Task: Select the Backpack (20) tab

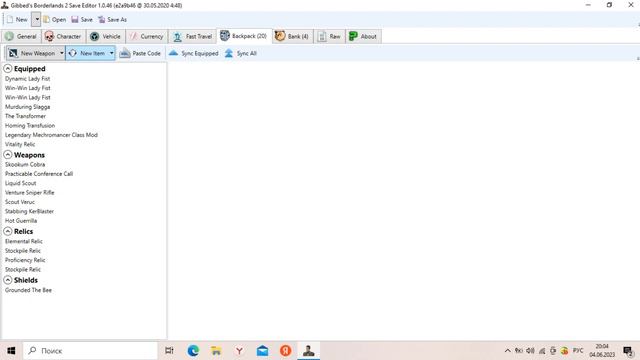Action: (x=244, y=36)
